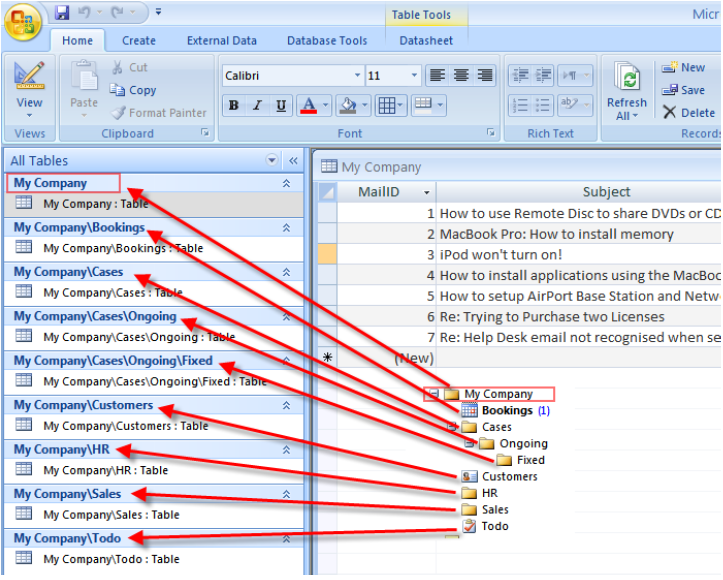This screenshot has height=580, width=723.
Task: Toggle underline formatting
Action: tap(281, 106)
